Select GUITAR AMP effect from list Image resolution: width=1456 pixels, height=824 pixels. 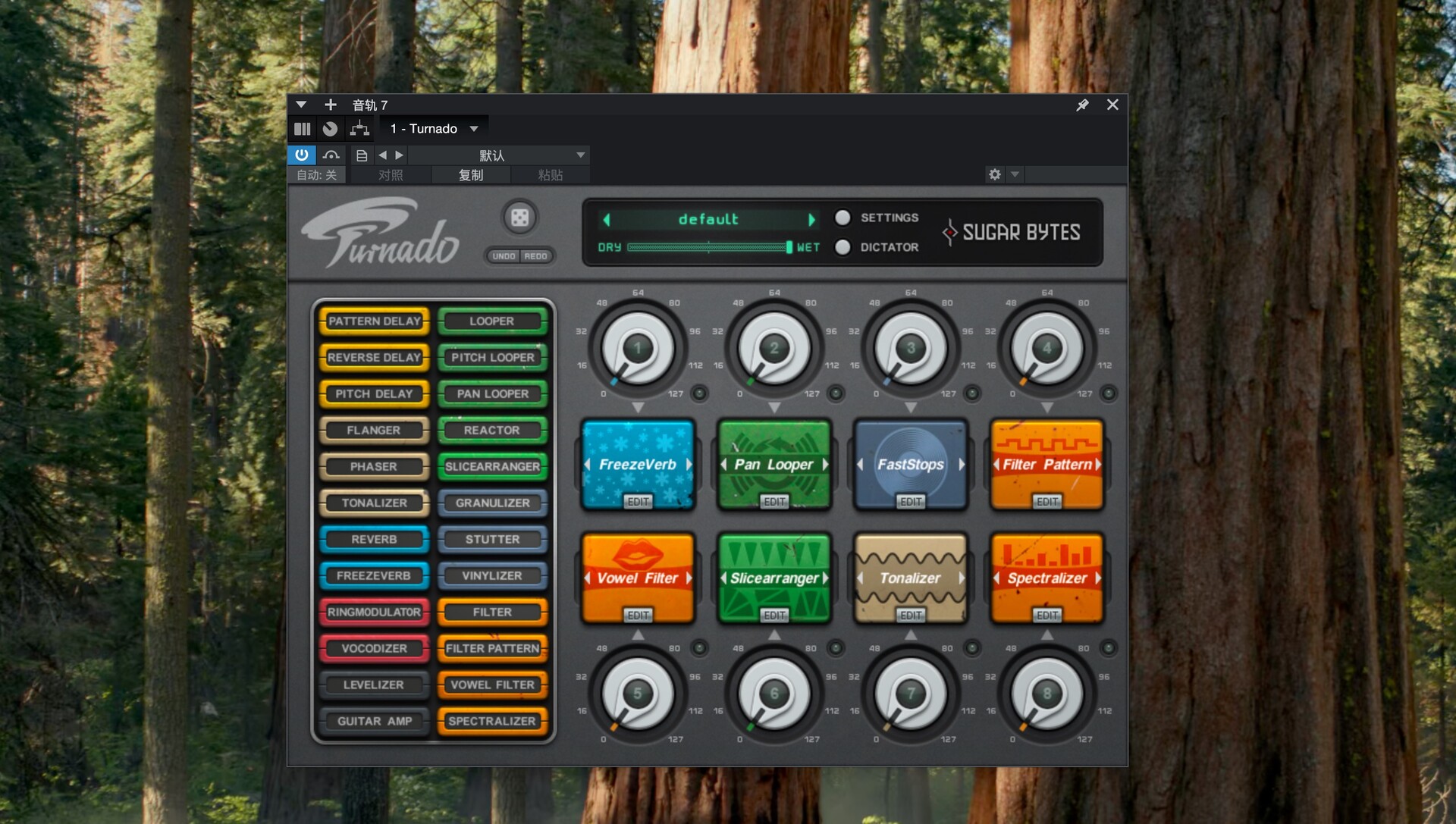[x=375, y=722]
